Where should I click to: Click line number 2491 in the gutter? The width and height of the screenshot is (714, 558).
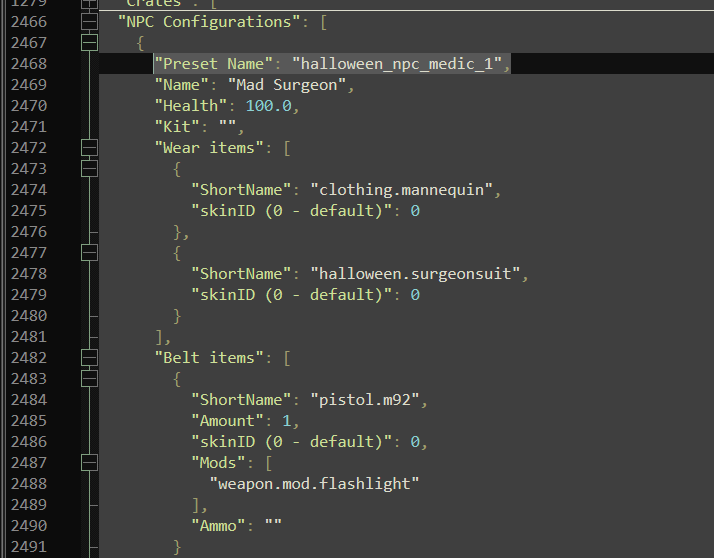click(29, 547)
